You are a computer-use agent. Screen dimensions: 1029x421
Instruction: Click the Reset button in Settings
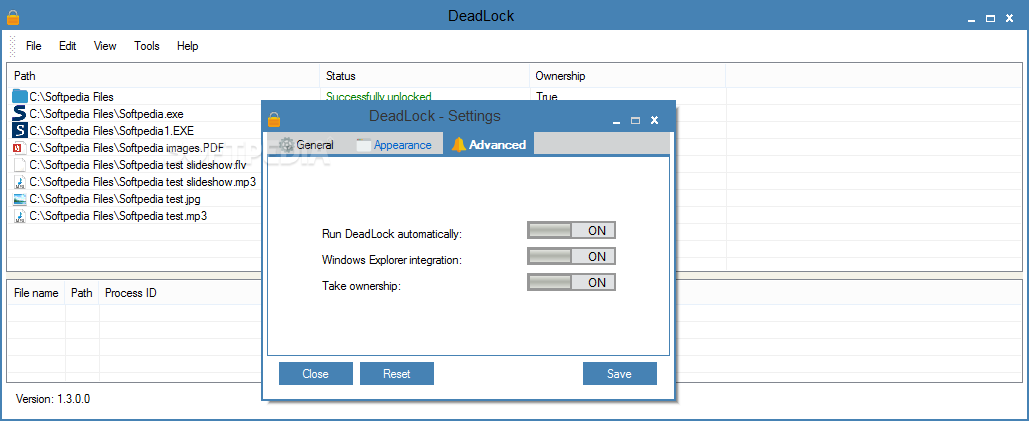(x=397, y=374)
